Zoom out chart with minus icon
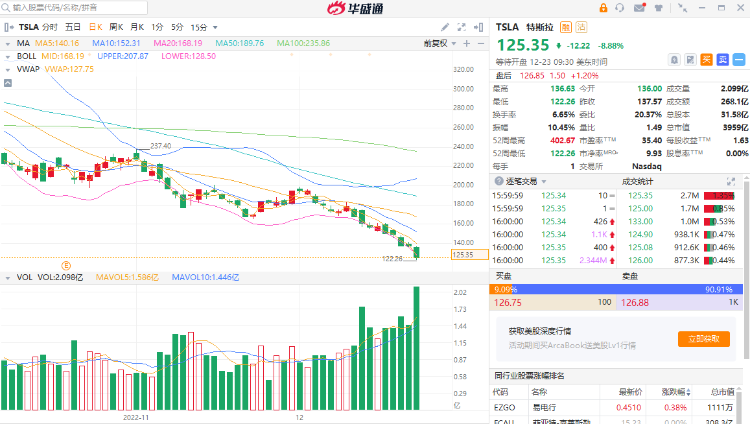The image size is (750, 424). (481, 44)
